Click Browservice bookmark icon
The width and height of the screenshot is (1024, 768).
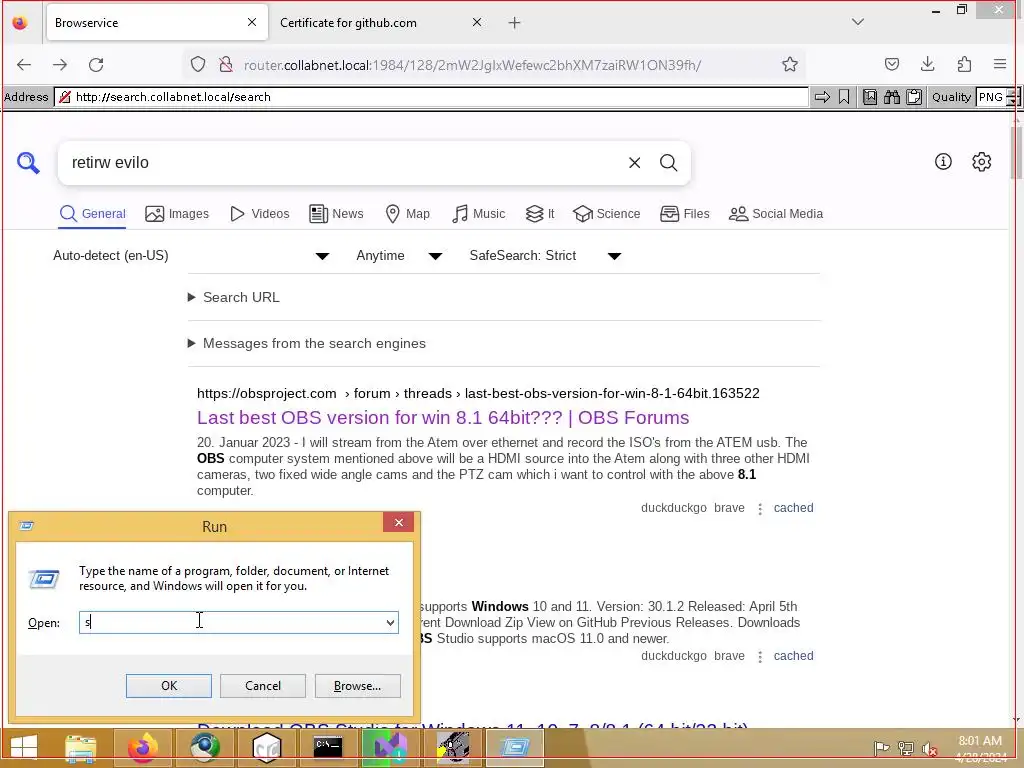(x=844, y=97)
